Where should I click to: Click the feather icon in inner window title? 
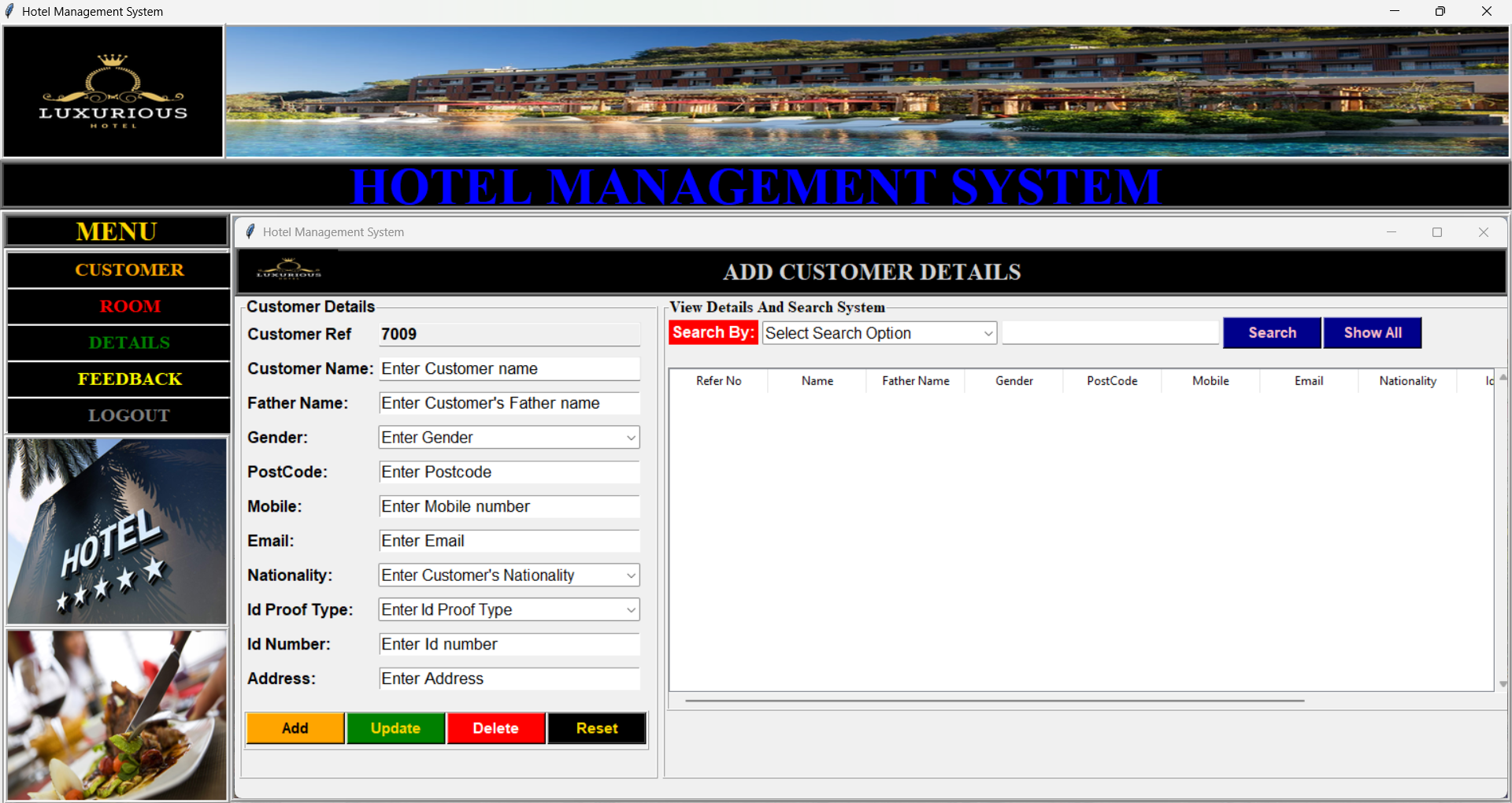pos(250,231)
